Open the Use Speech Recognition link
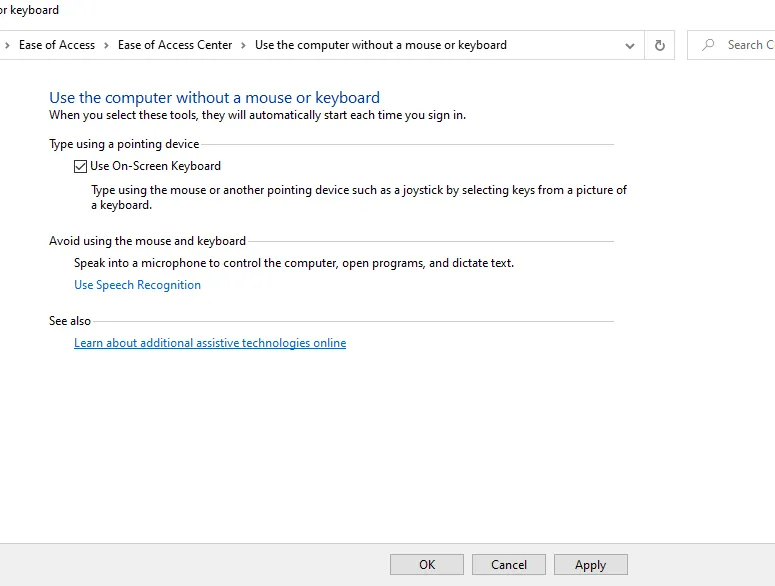 coord(137,285)
